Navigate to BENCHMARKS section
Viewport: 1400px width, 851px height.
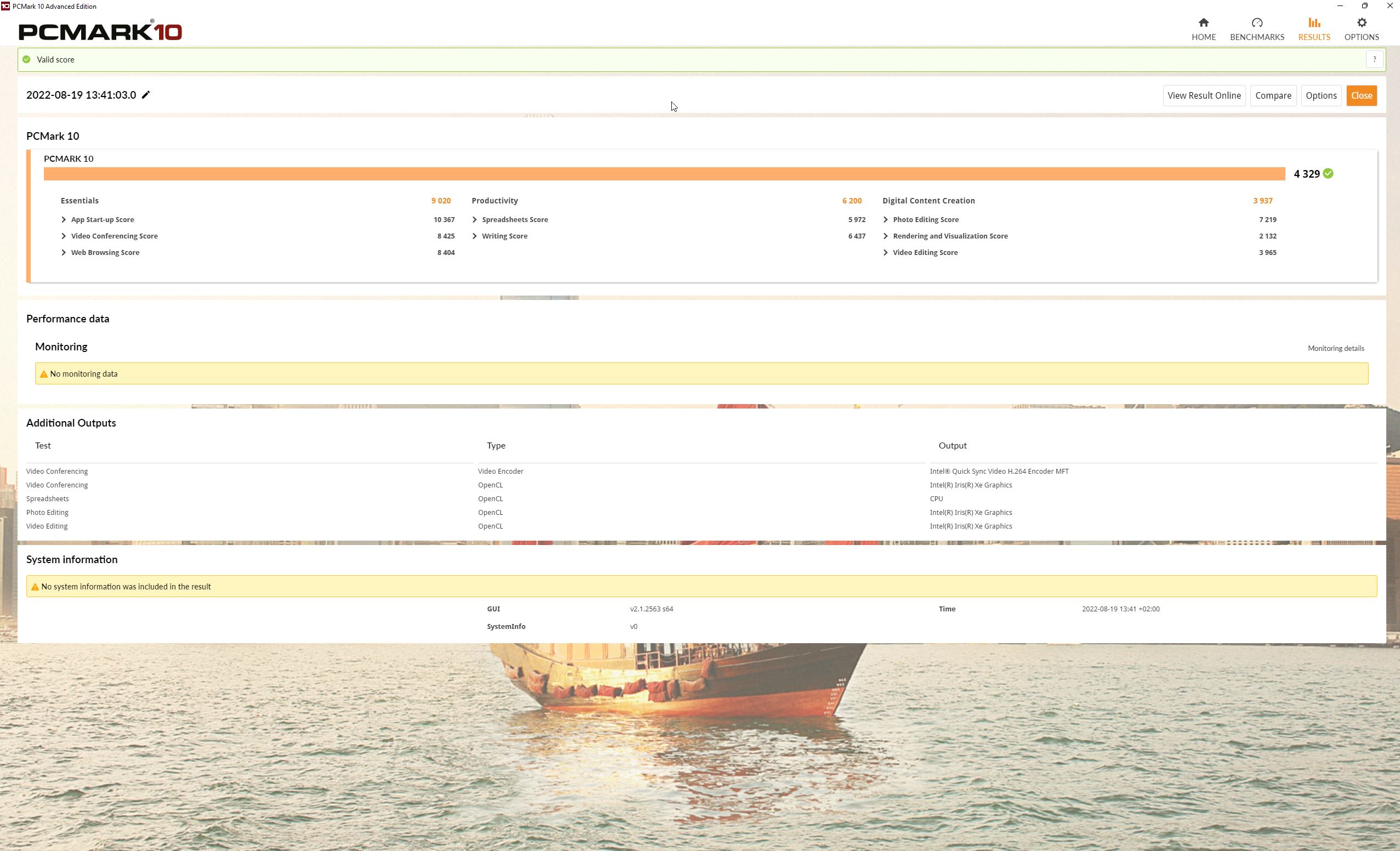pos(1258,28)
